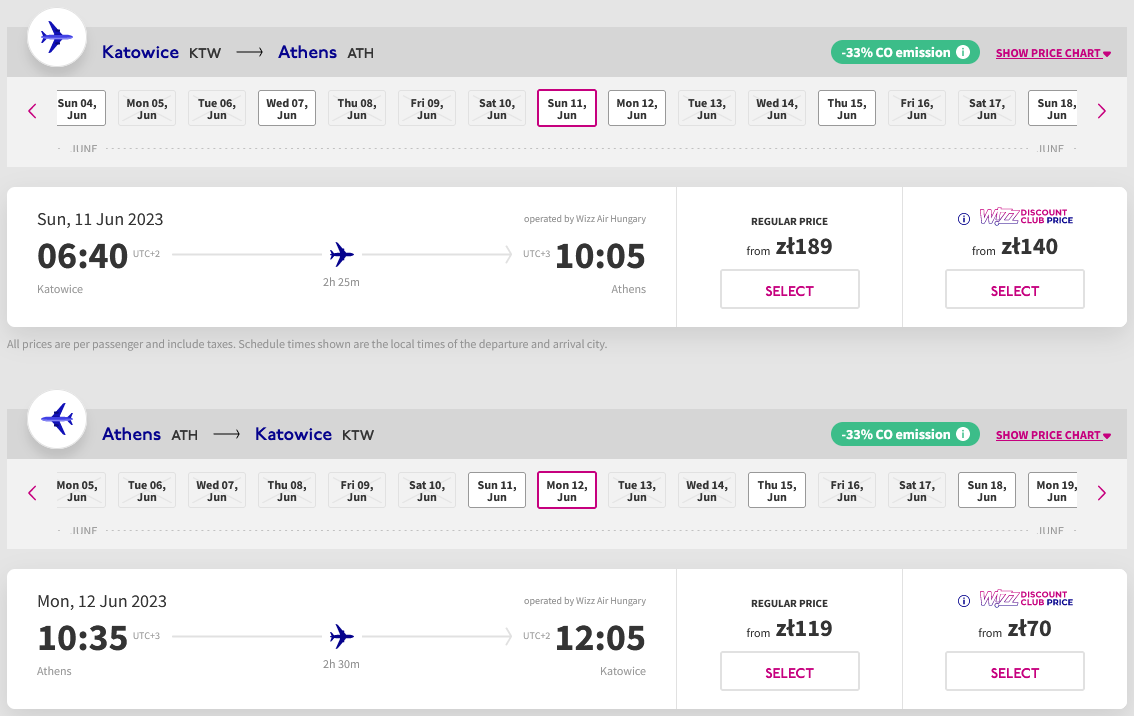Expand return Show Price Chart
The width and height of the screenshot is (1134, 716).
(x=1053, y=435)
